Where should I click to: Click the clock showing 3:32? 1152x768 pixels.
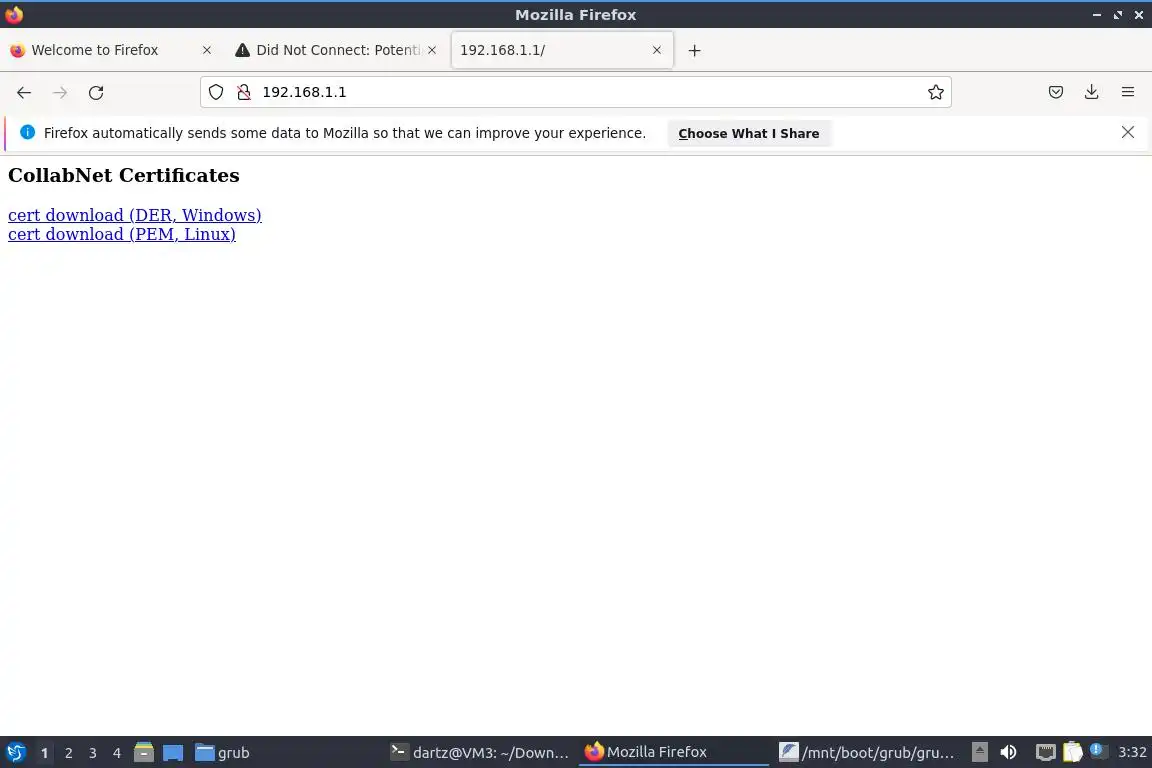click(1132, 752)
